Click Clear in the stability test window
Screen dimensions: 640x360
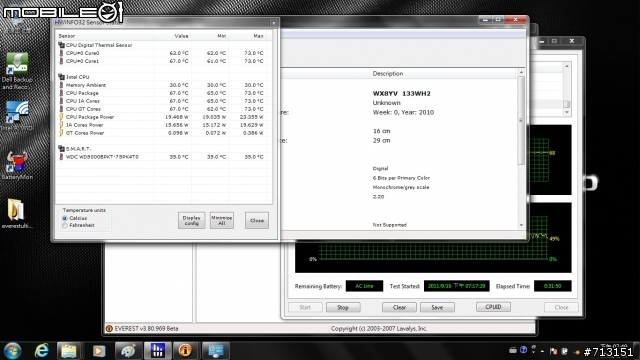399,307
